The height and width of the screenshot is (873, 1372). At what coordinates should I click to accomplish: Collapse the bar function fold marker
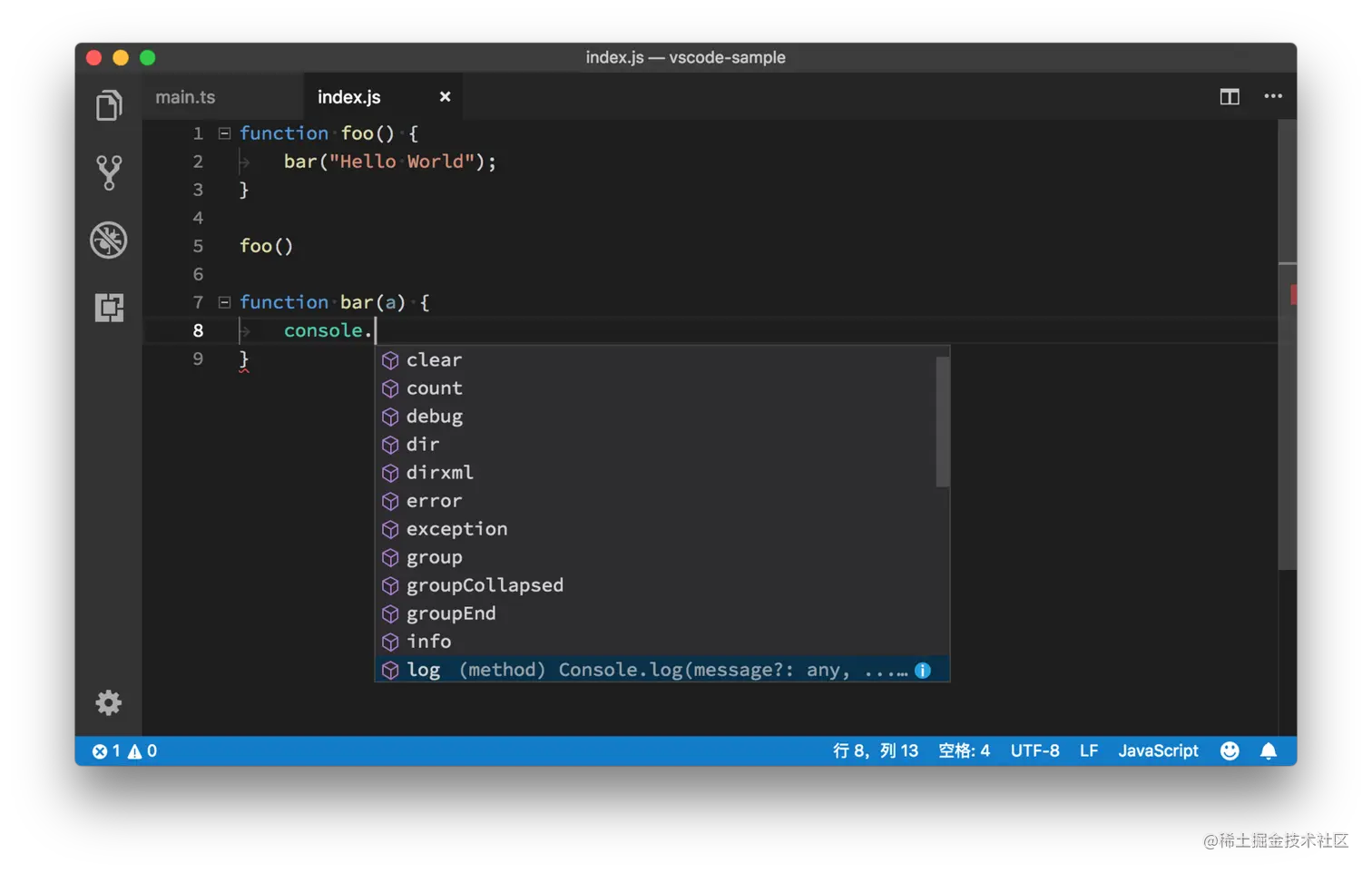click(224, 302)
